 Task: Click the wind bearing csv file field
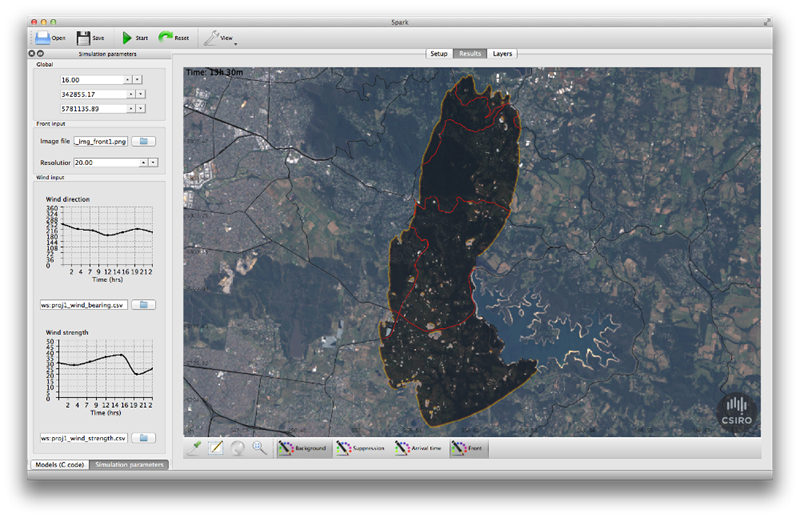(83, 305)
